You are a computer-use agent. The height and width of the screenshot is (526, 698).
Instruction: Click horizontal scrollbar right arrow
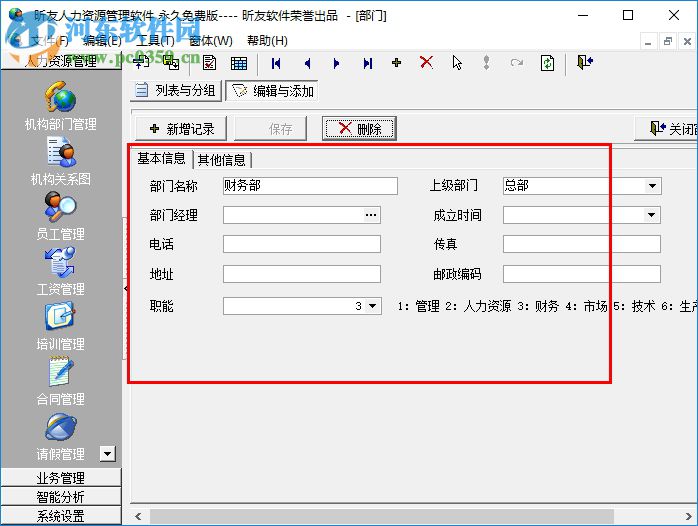tap(689, 517)
